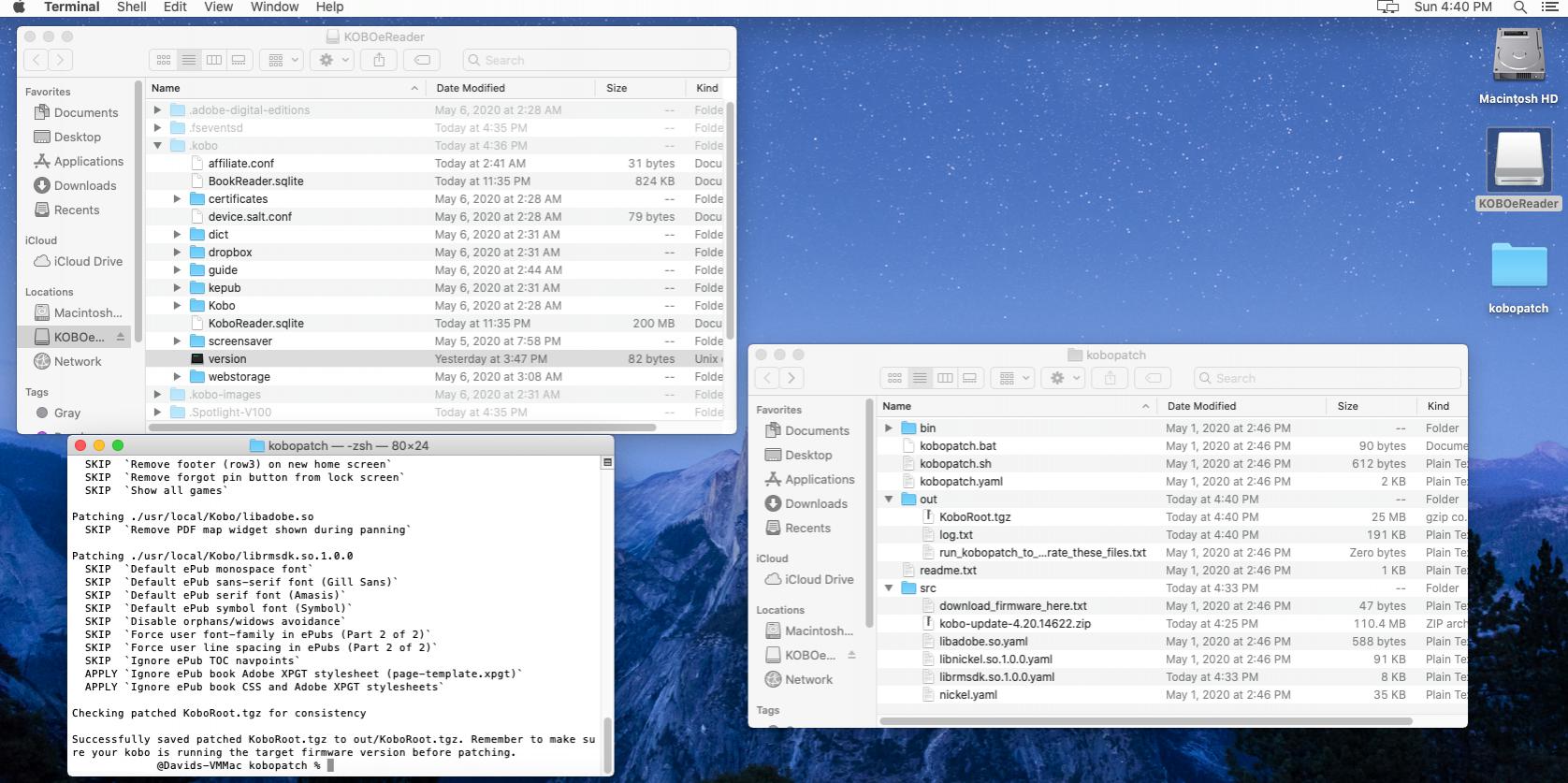Go forward in KOBOeReader Finder window
The width and height of the screenshot is (1568, 783).
60,60
